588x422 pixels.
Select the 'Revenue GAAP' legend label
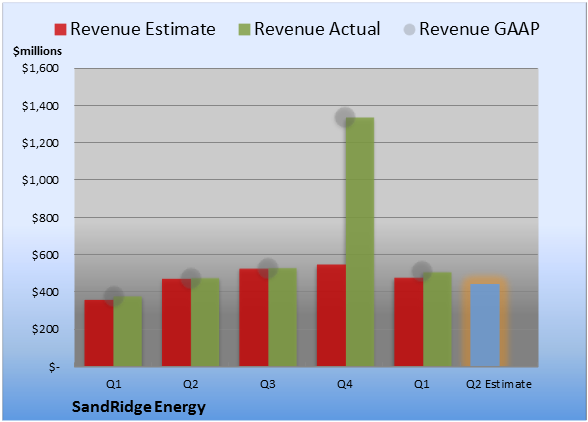(x=479, y=29)
